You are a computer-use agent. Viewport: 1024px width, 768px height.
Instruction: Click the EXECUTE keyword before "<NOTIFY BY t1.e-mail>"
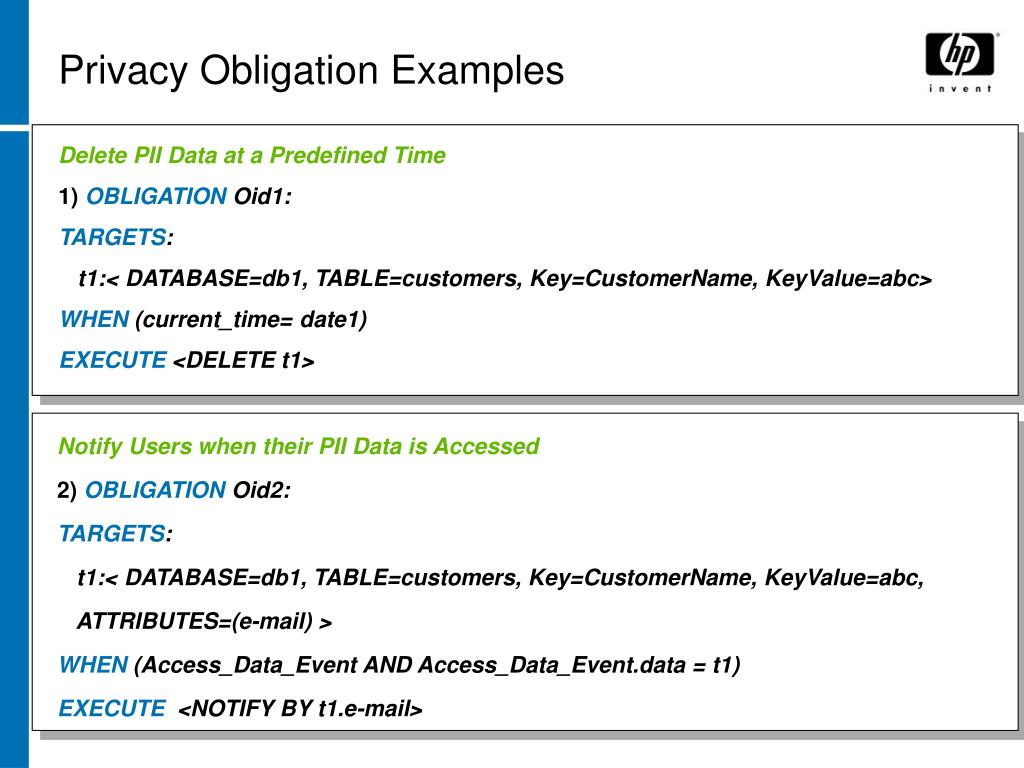(x=112, y=709)
